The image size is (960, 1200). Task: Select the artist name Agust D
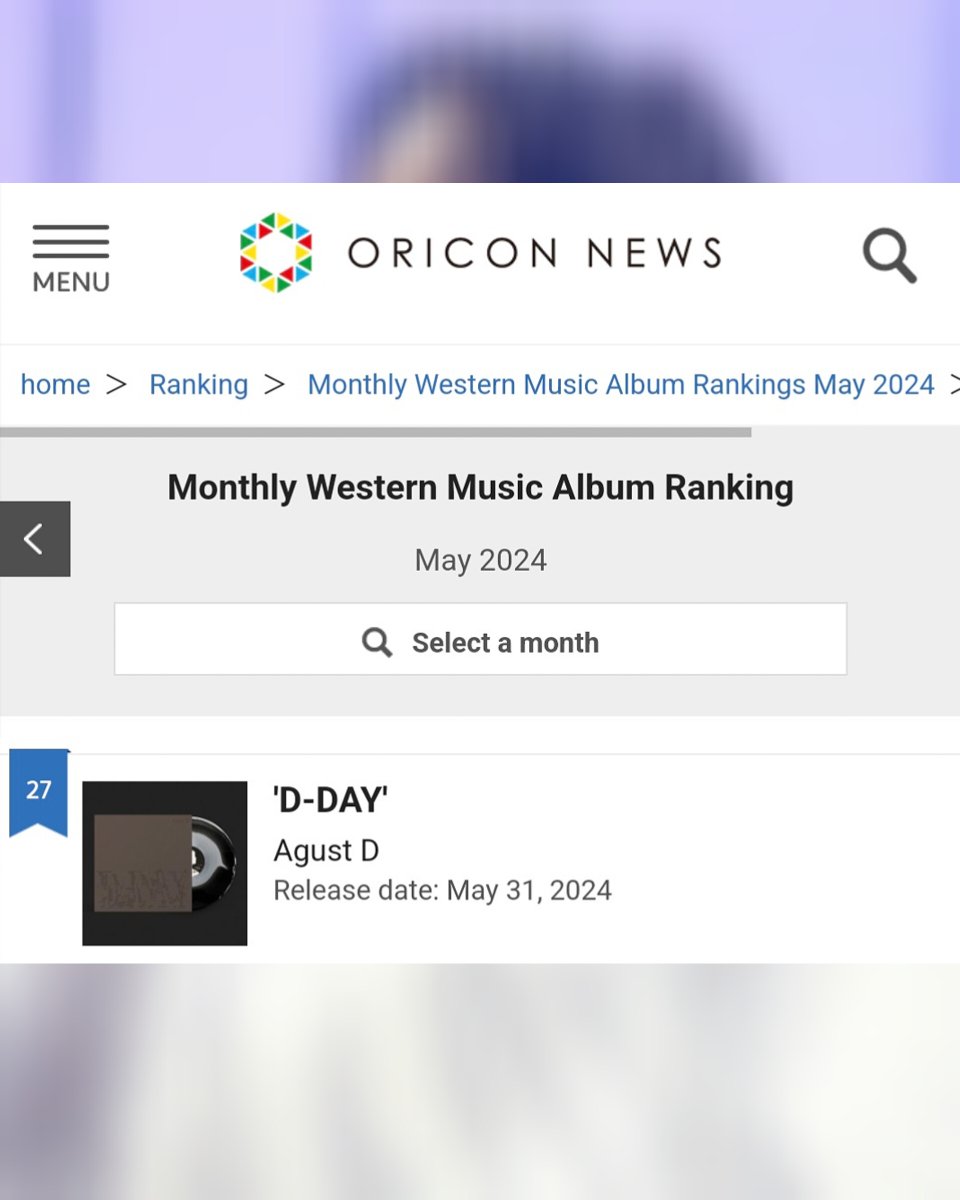[326, 851]
